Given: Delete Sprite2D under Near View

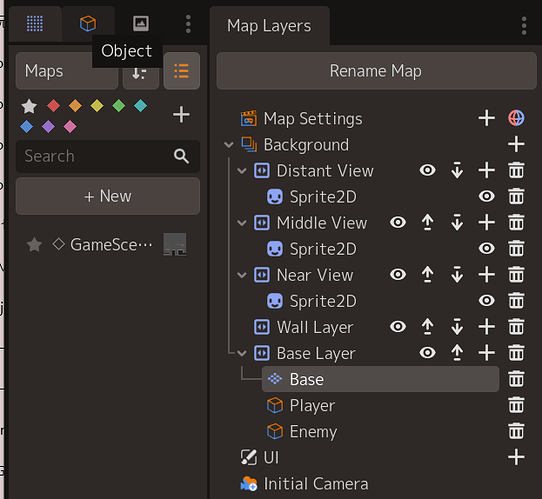Looking at the screenshot, I should (516, 300).
